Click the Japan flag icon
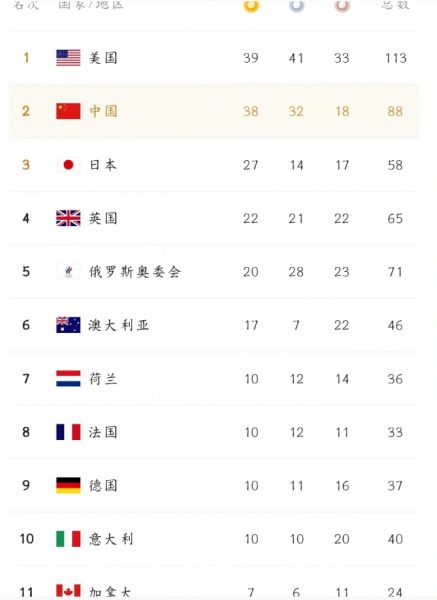The height and width of the screenshot is (600, 437). click(68, 165)
